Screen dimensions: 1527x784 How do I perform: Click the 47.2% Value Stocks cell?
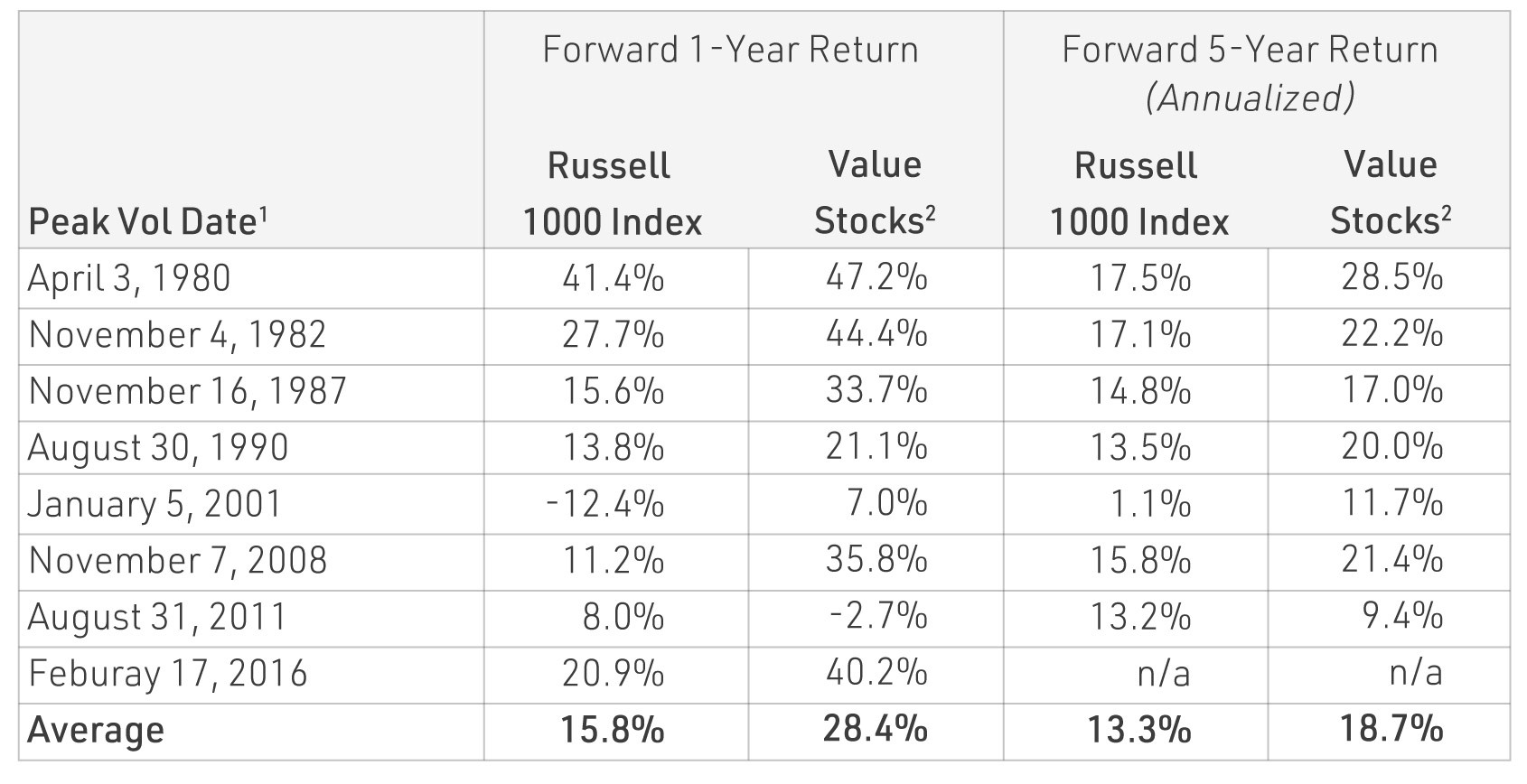pyautogui.click(x=876, y=278)
